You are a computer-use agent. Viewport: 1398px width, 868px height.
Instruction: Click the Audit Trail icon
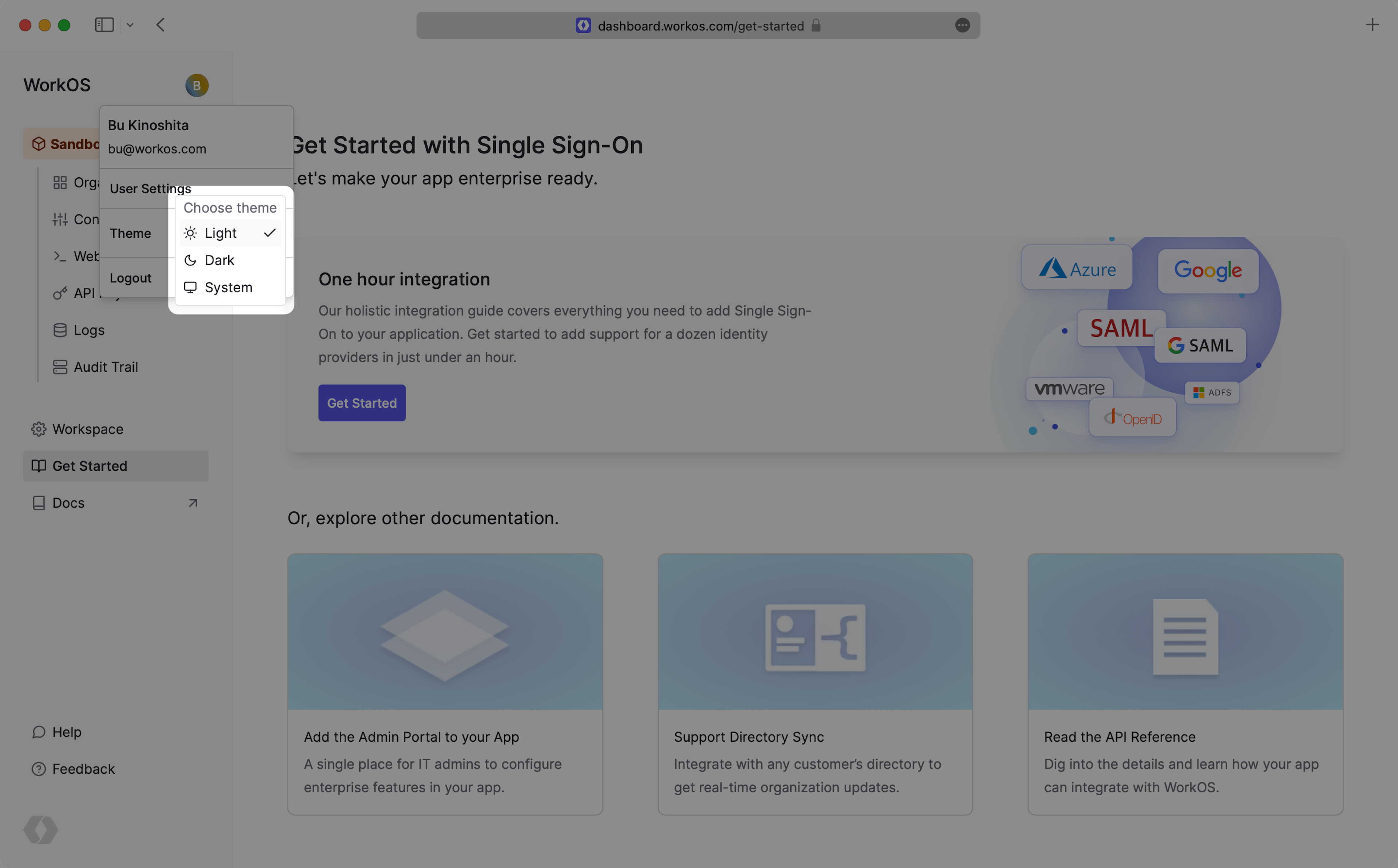[x=60, y=367]
